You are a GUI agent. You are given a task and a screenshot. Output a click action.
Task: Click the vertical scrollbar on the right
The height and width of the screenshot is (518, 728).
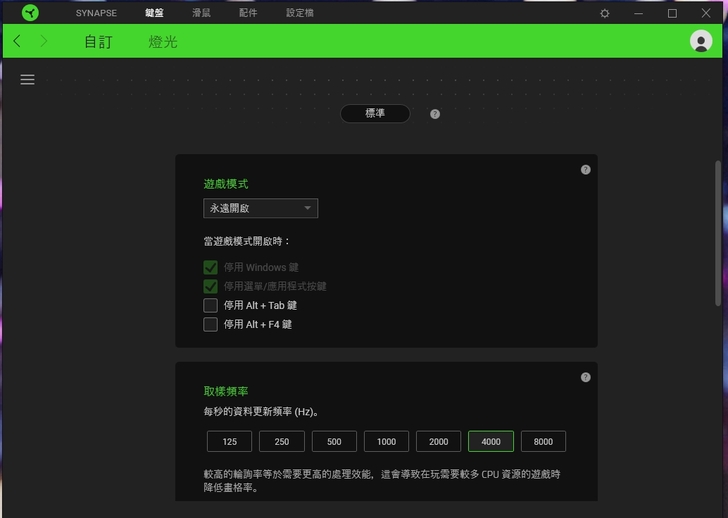(717, 232)
